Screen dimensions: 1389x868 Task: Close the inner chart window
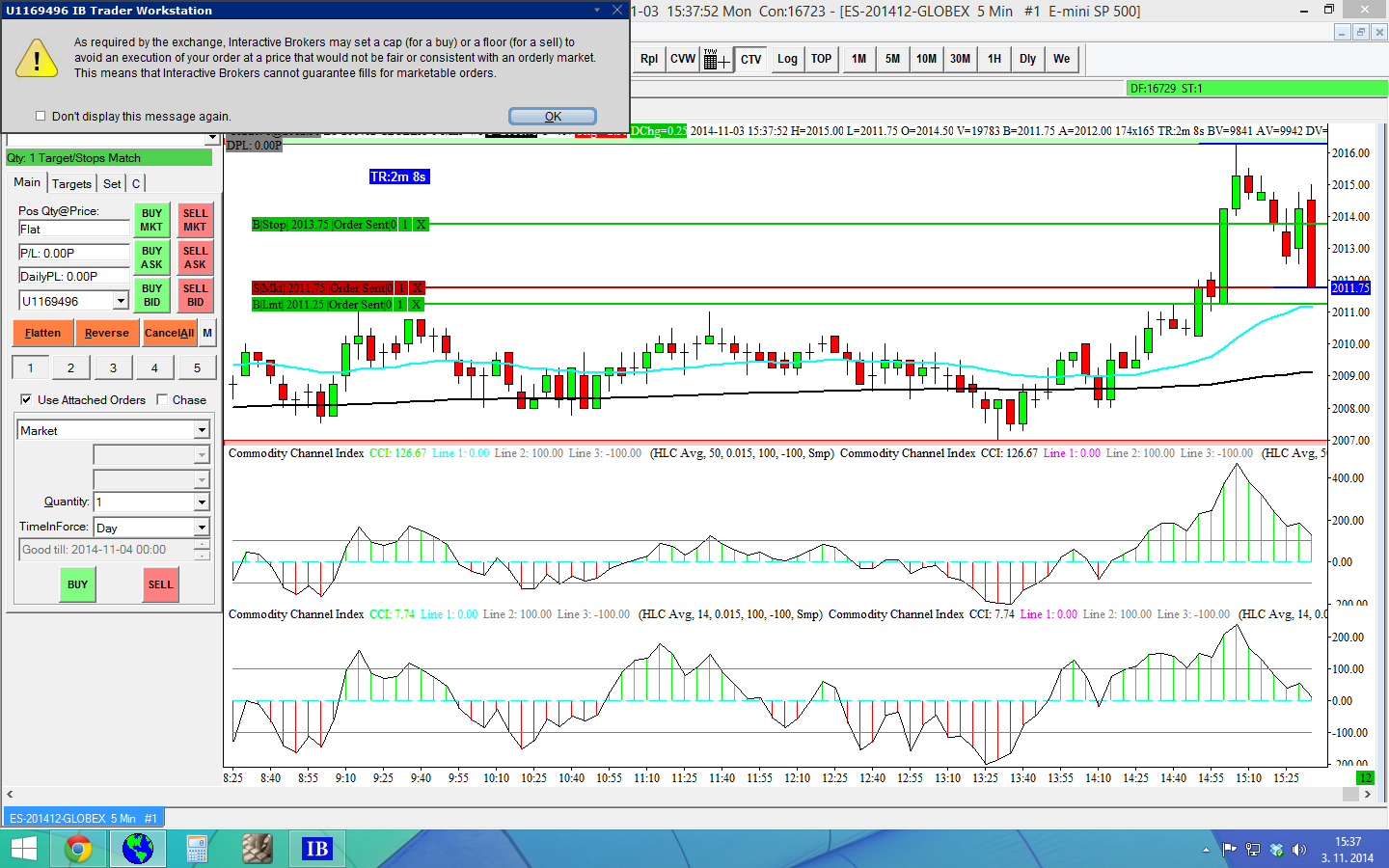tap(1379, 32)
